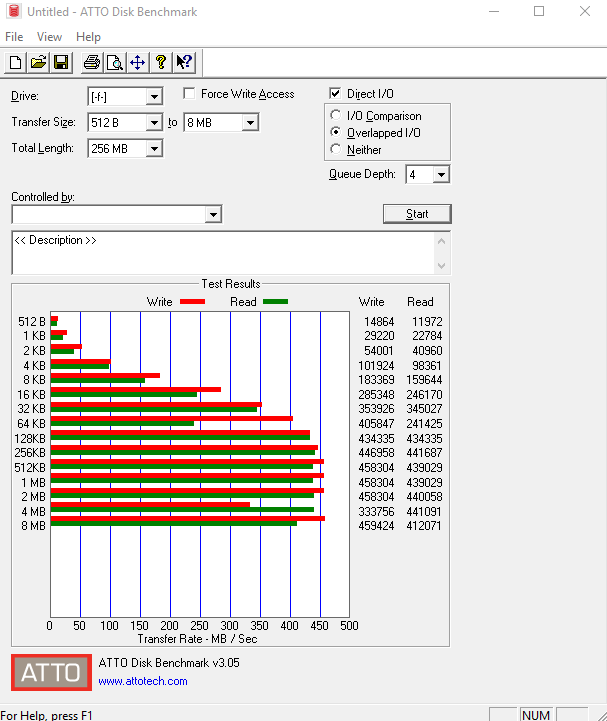Click the write value 459424
The width and height of the screenshot is (607, 721).
(376, 526)
